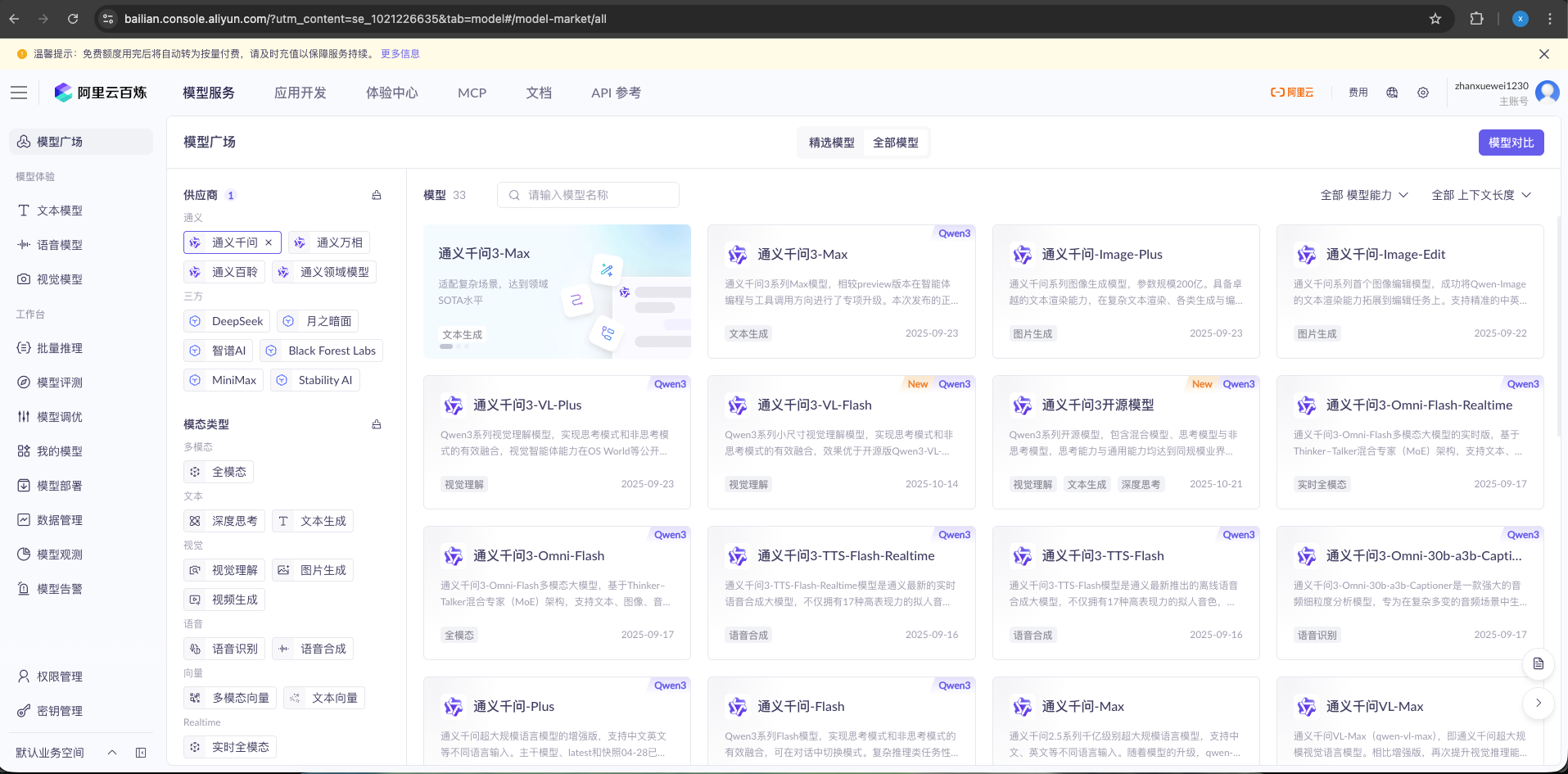
Task: Open the 更多信息 link in notice
Action: tap(400, 54)
